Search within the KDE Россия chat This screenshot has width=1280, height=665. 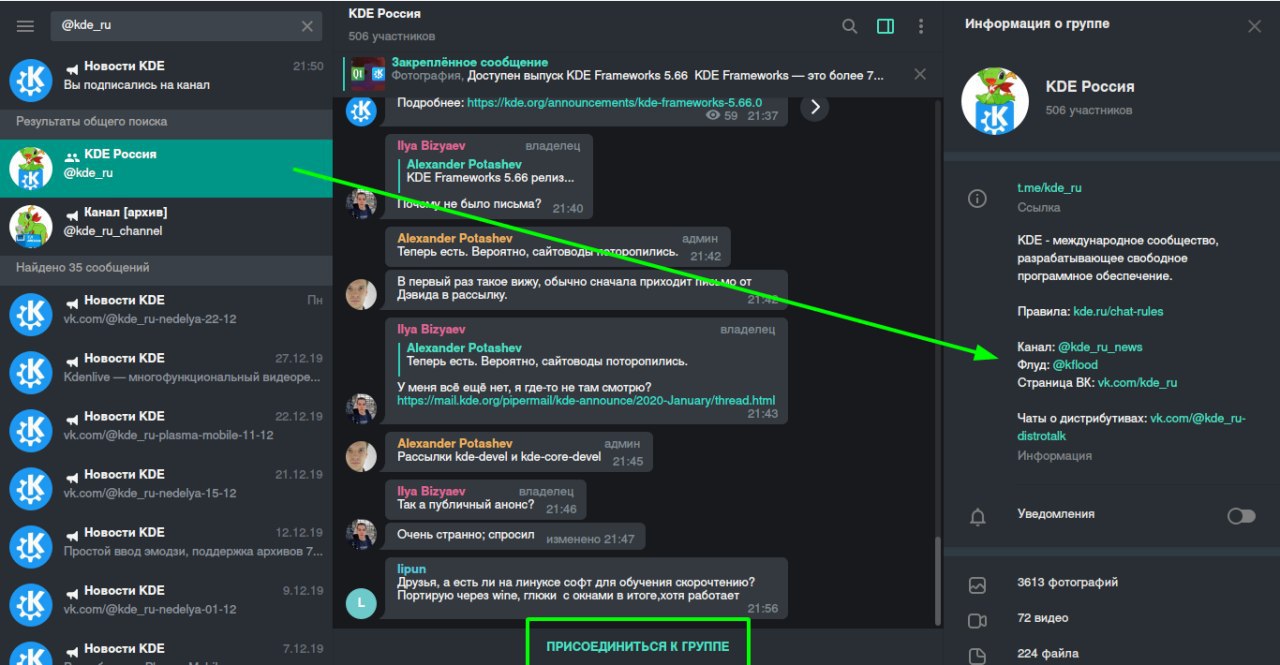(849, 26)
